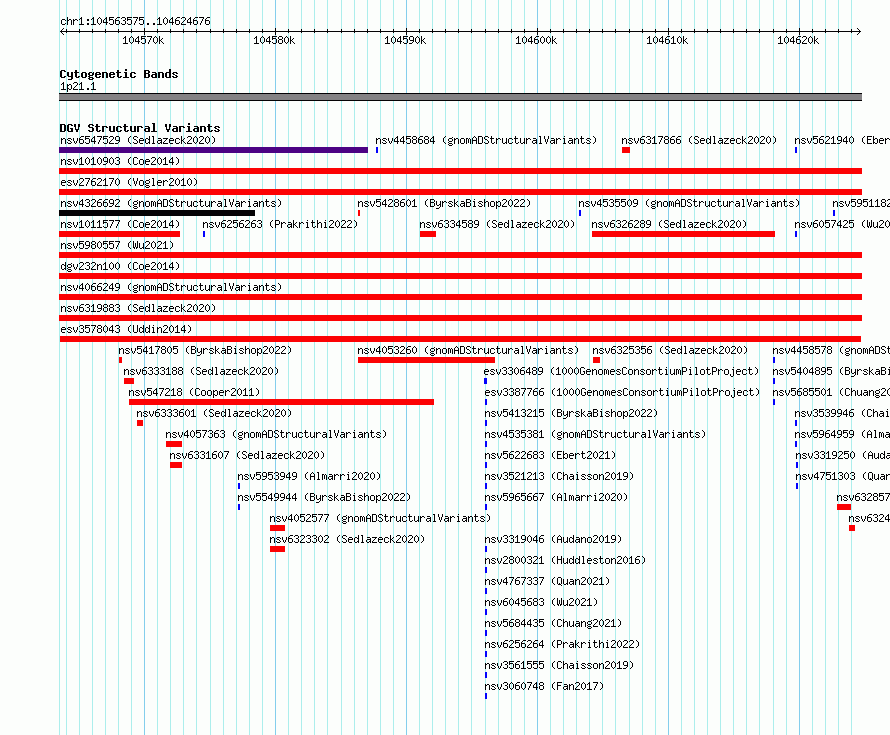Select nsv3319046 (Audano2019) label
The image size is (890, 735).
click(x=553, y=539)
